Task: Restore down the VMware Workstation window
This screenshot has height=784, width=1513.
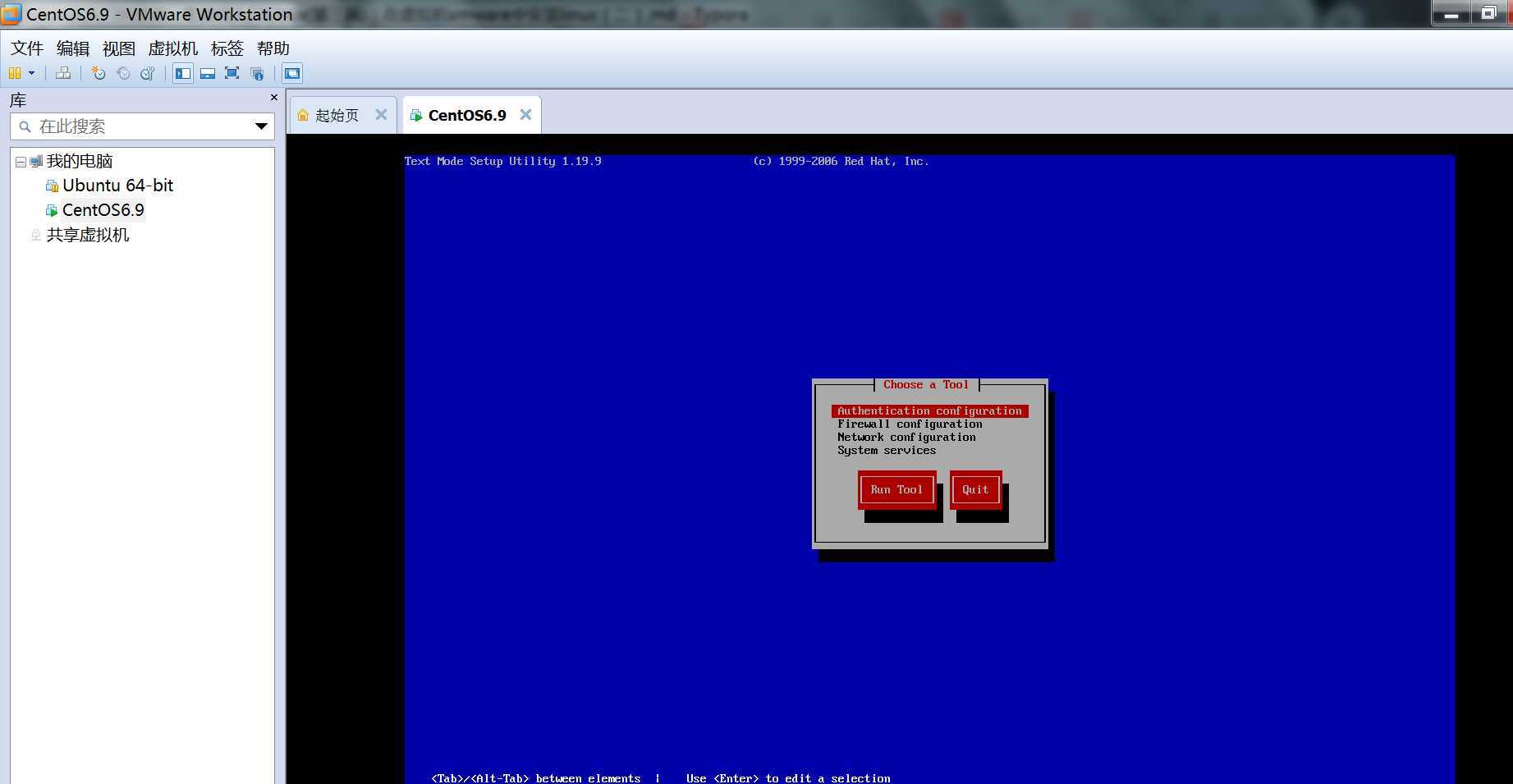Action: pos(1488,13)
